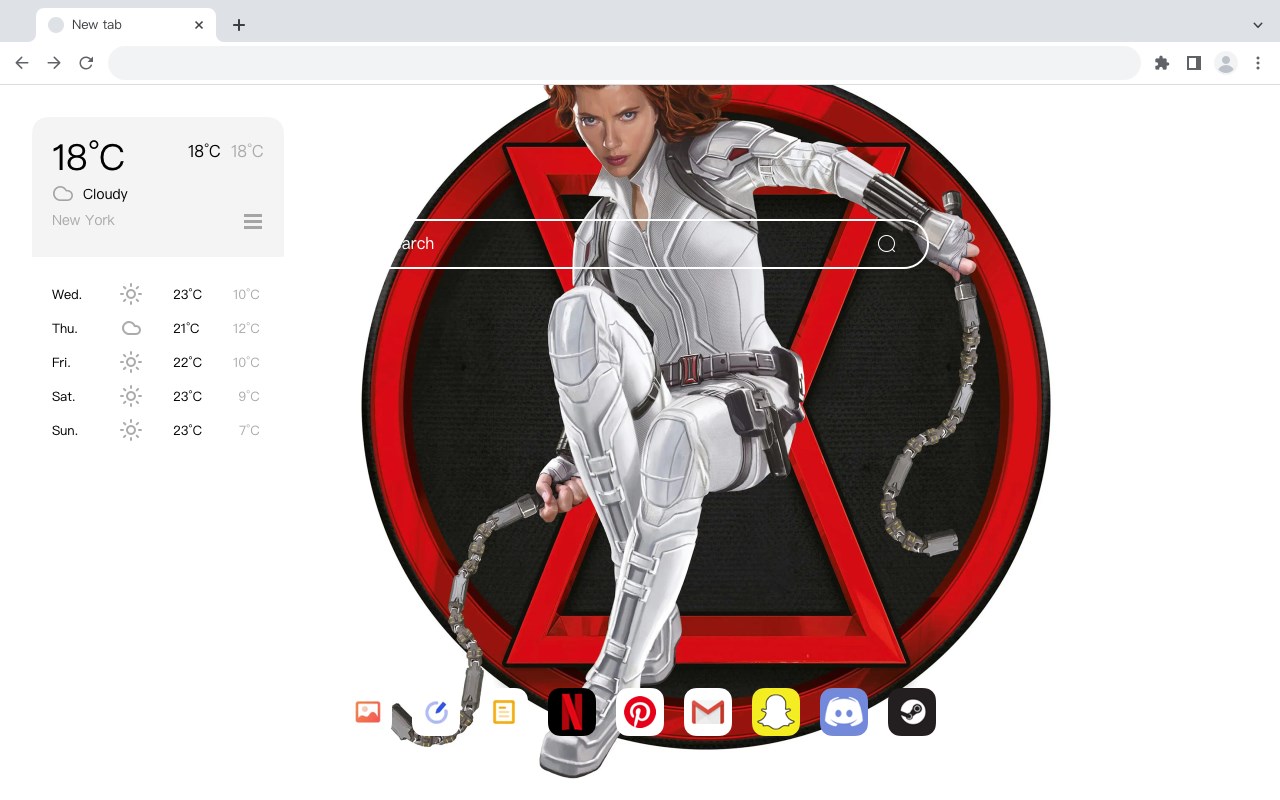The height and width of the screenshot is (800, 1280).
Task: Open the Gmail shortcut
Action: click(x=708, y=712)
